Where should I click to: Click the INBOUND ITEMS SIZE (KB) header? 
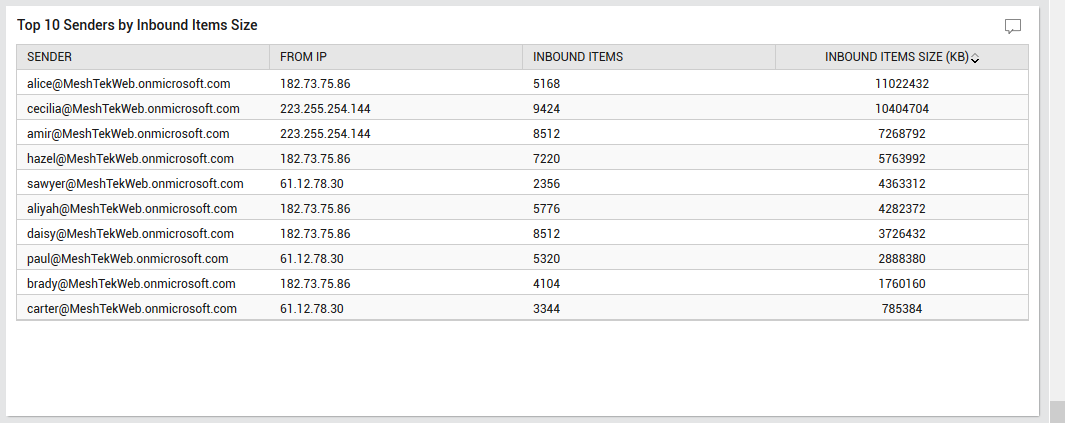[897, 57]
